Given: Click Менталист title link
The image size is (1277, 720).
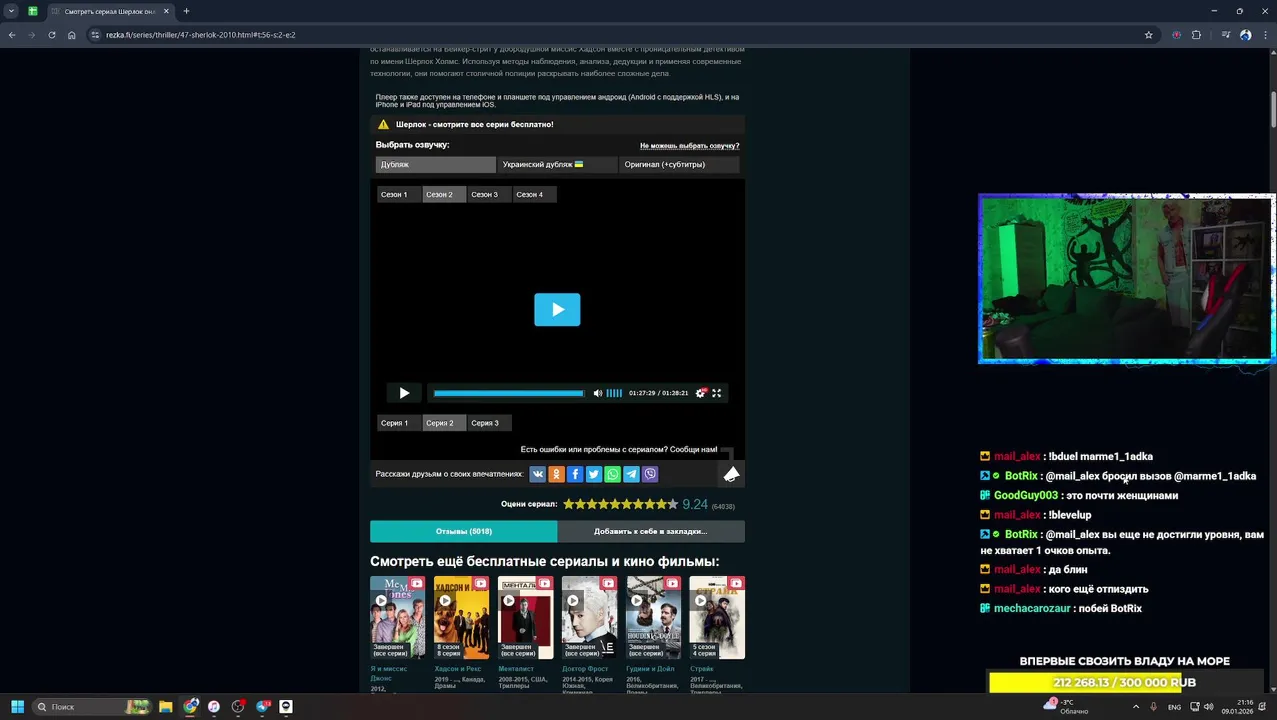Looking at the screenshot, I should tap(516, 669).
